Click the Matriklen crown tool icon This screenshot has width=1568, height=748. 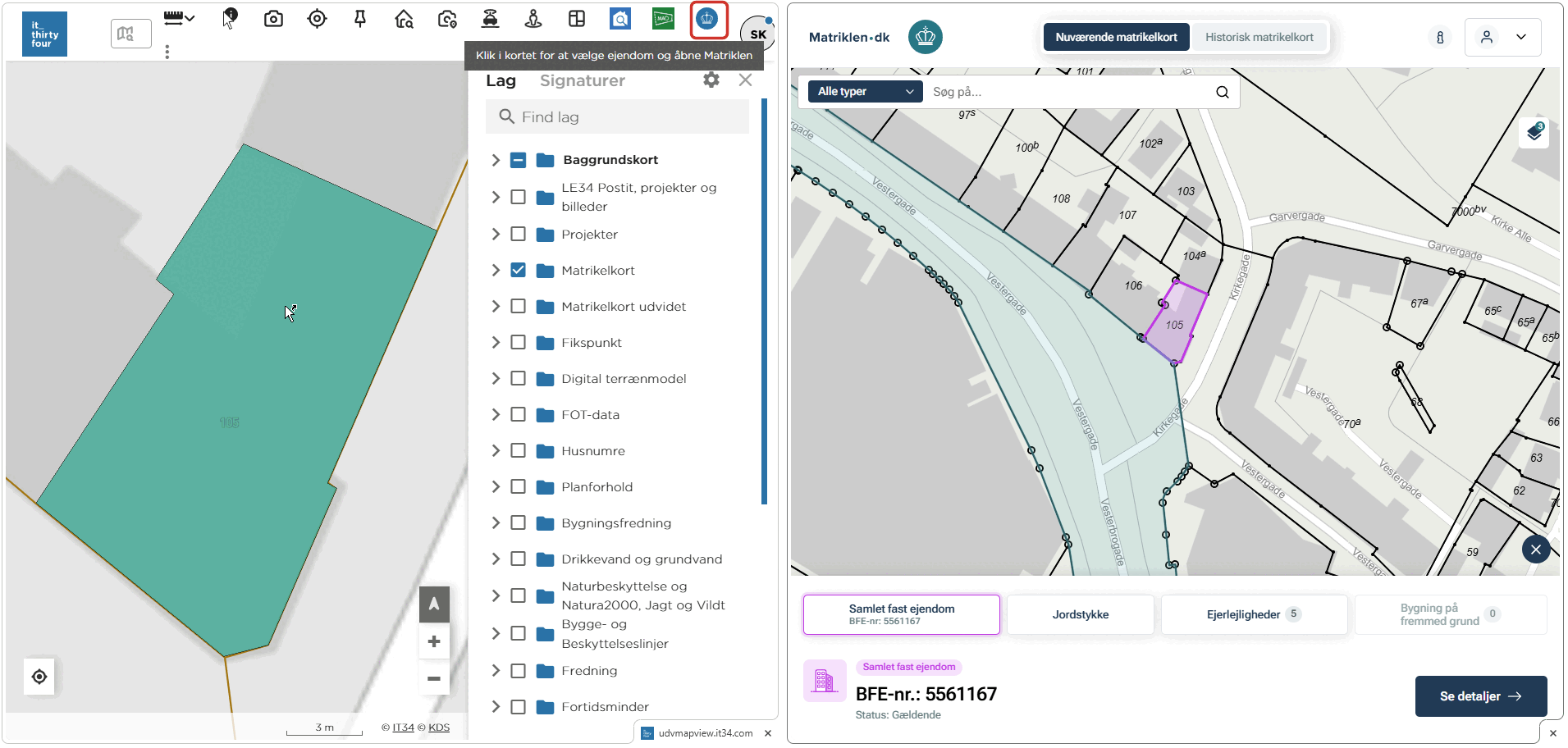click(707, 19)
